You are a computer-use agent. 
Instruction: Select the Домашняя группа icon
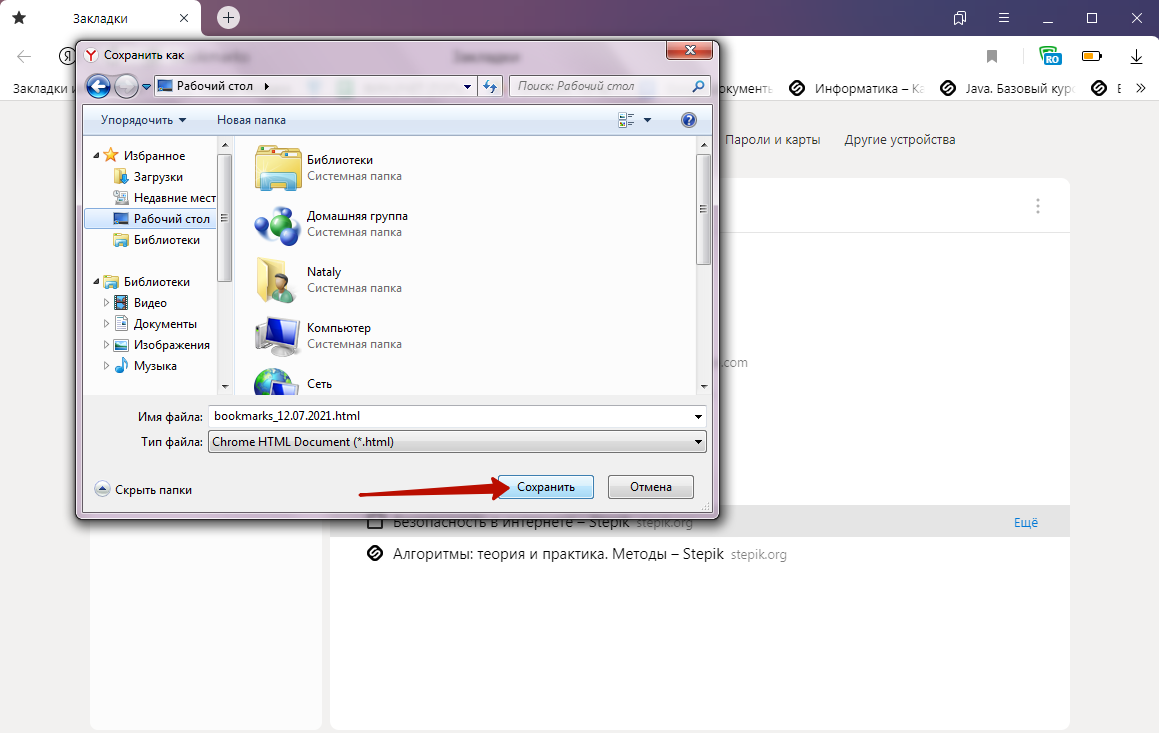[x=278, y=224]
